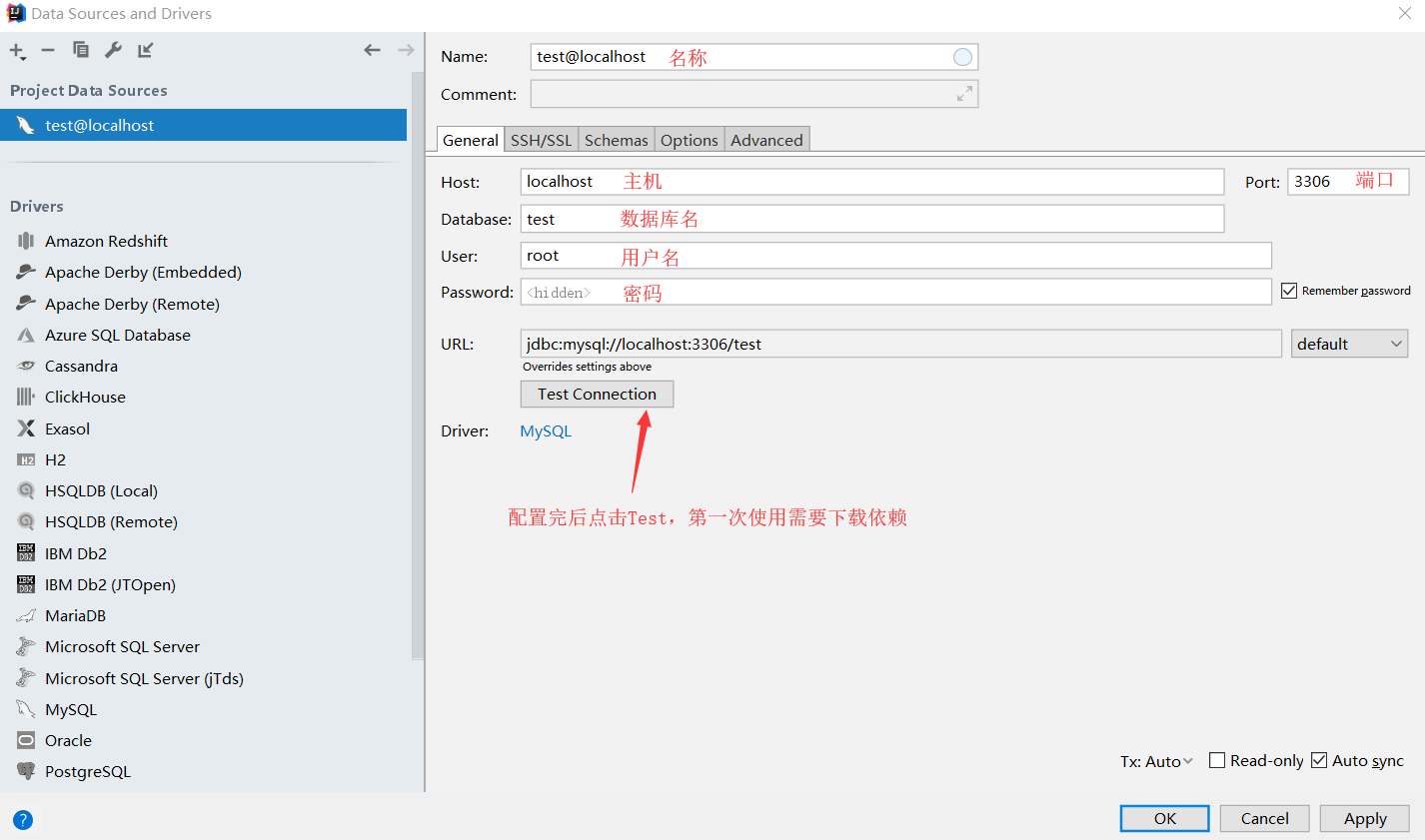Expand the Comment field using expand icon

(x=964, y=94)
